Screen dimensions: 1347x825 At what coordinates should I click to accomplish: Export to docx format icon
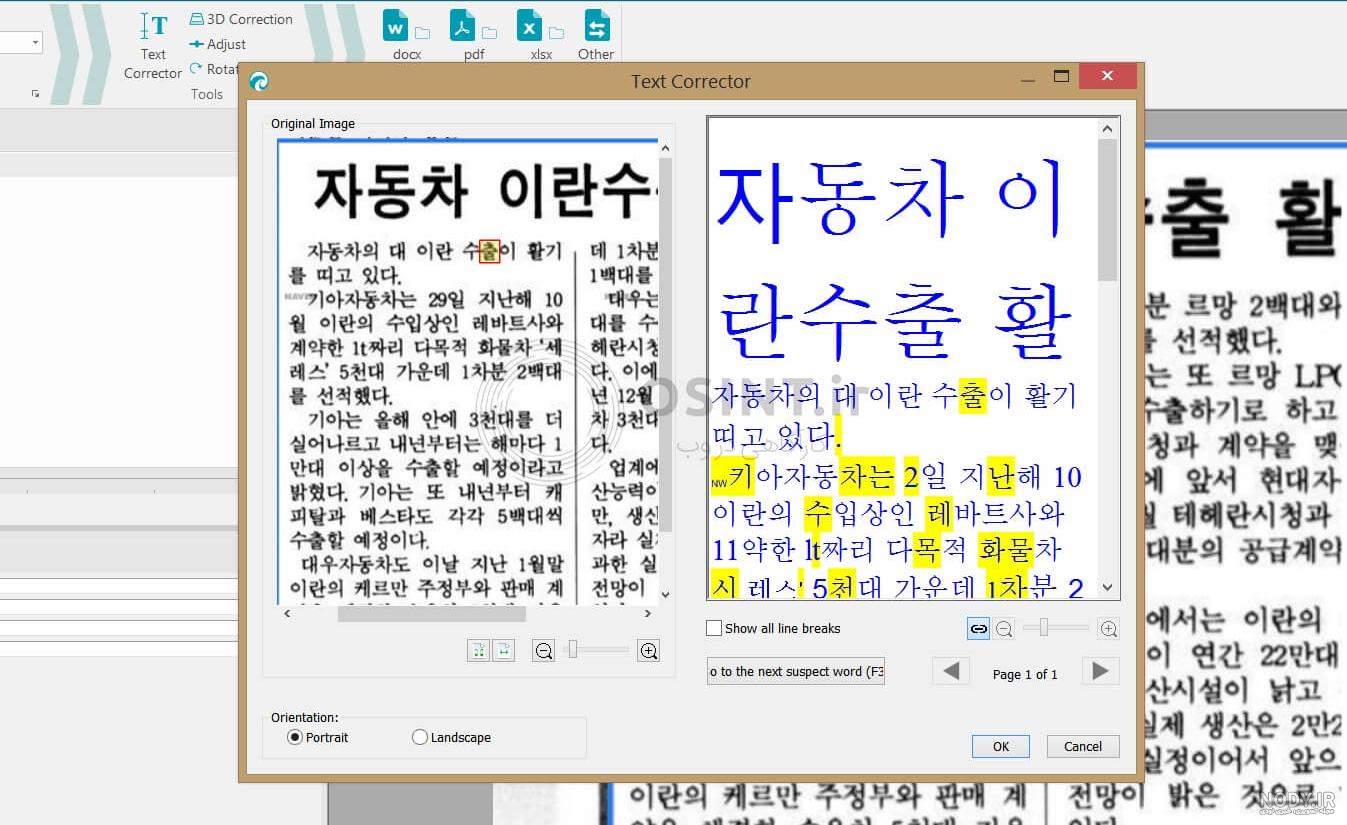point(397,27)
